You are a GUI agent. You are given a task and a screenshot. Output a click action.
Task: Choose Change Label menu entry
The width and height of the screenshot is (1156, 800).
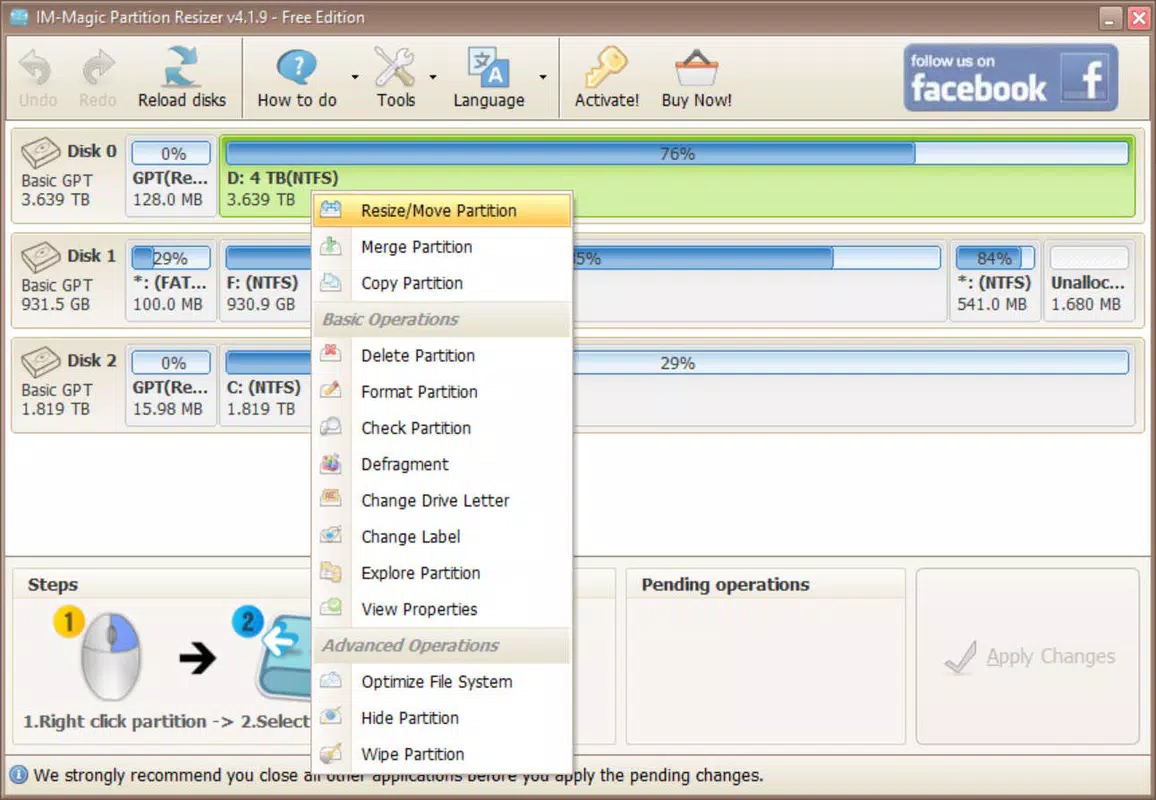coord(442,536)
